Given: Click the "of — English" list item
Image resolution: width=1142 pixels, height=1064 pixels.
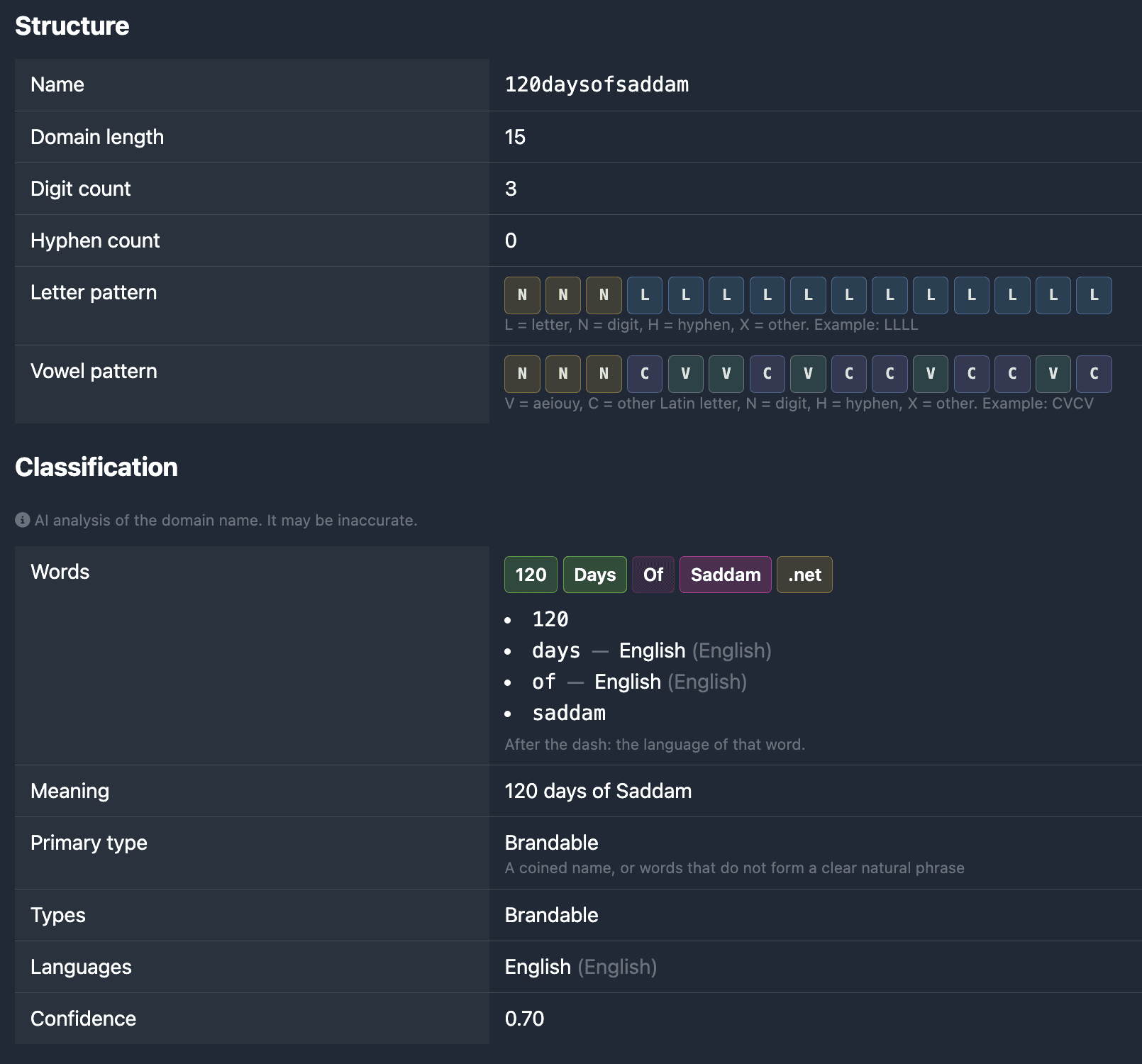Looking at the screenshot, I should [x=640, y=682].
